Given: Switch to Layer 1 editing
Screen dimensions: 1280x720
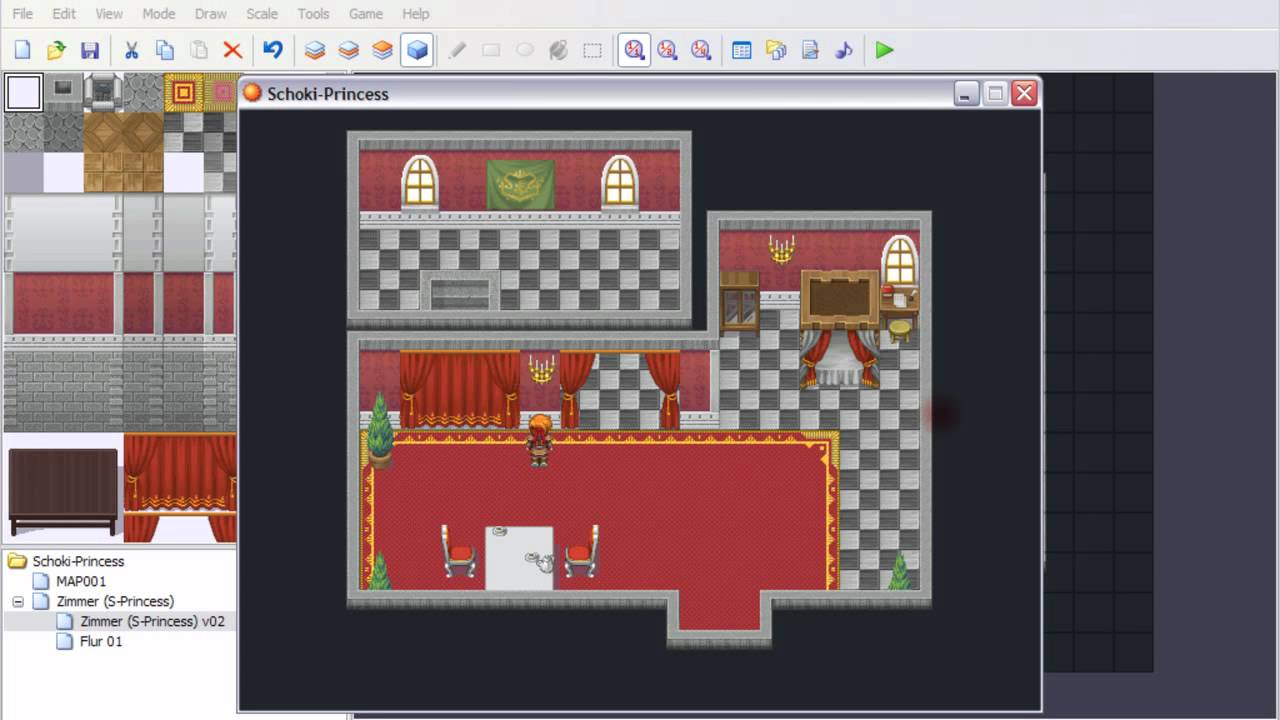Looking at the screenshot, I should 315,50.
